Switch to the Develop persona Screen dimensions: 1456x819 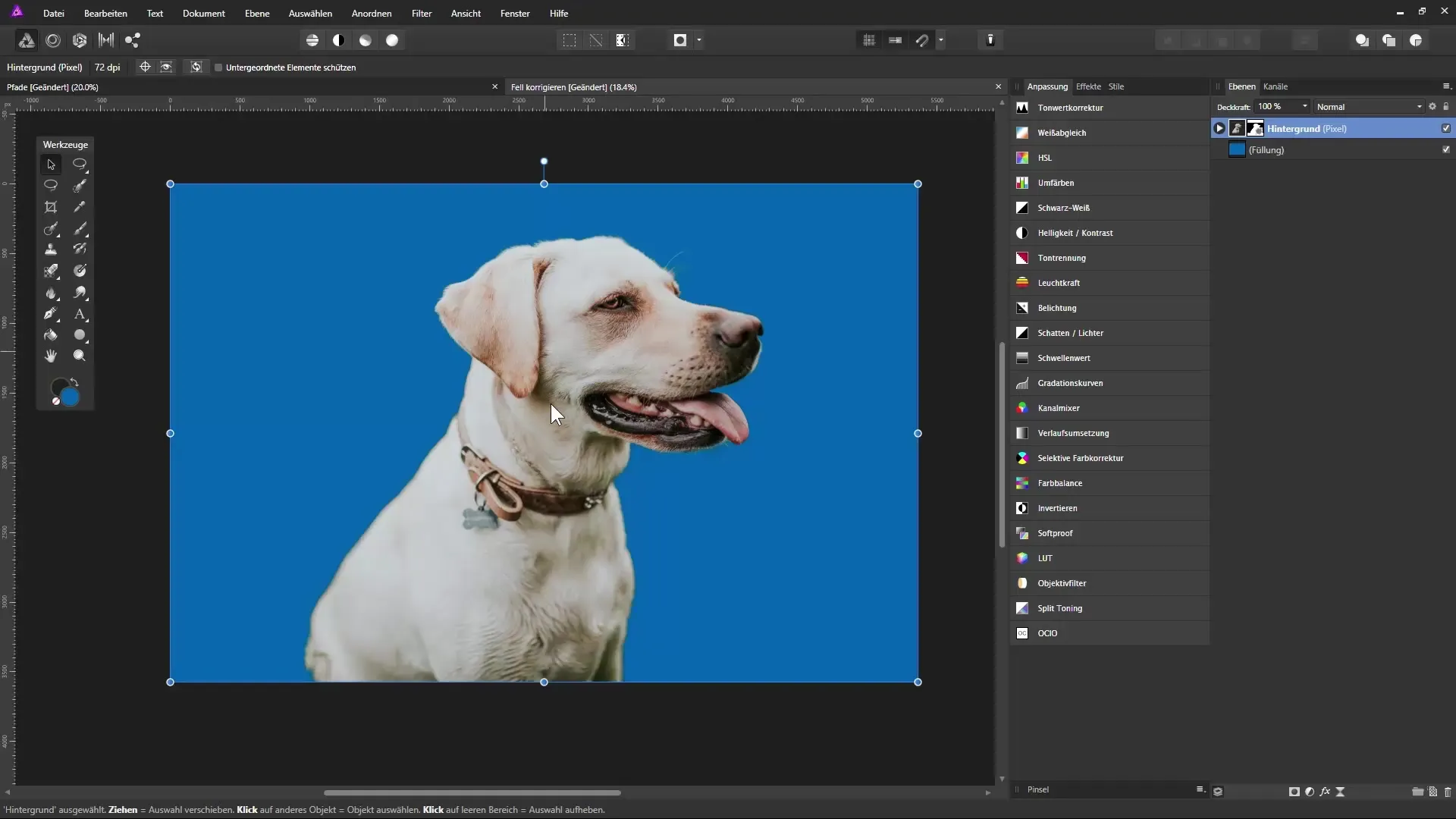coord(80,40)
